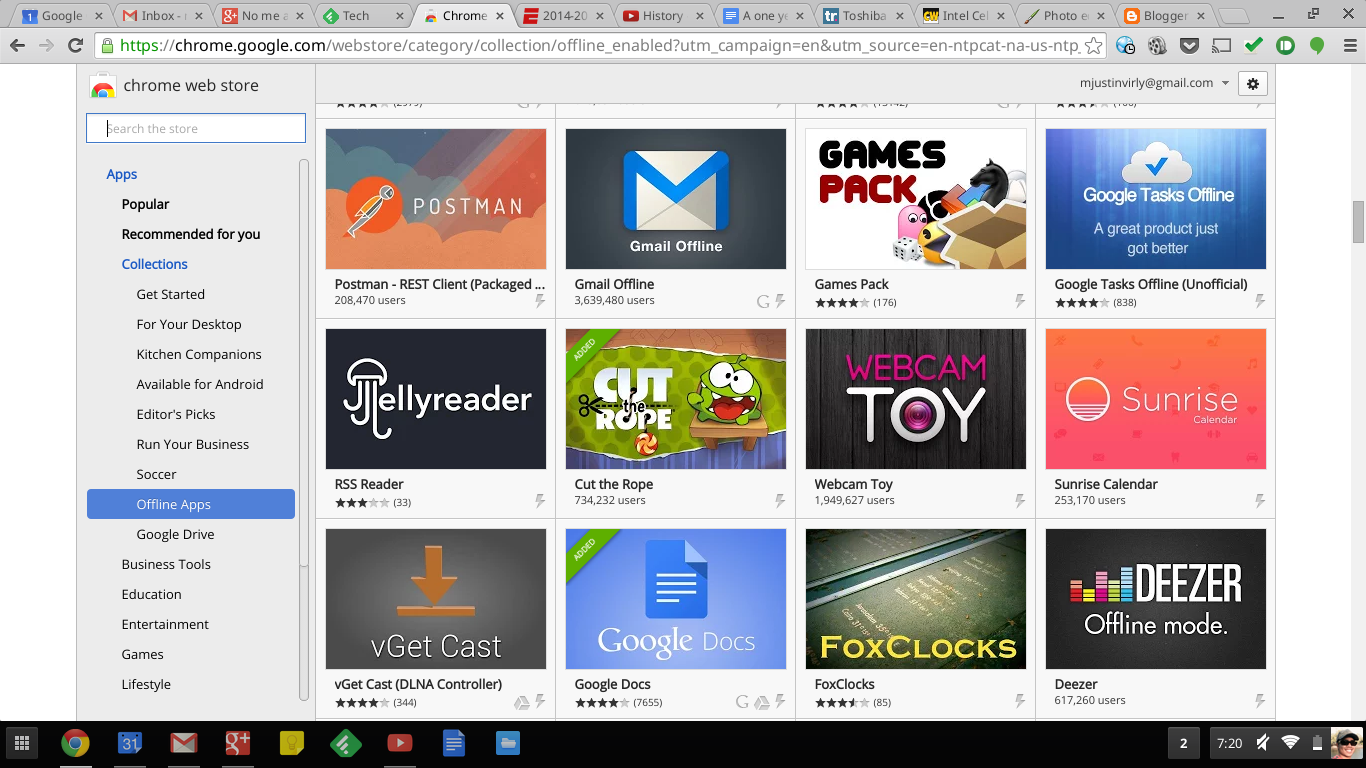Select the Run Your Business collection

[x=193, y=444]
